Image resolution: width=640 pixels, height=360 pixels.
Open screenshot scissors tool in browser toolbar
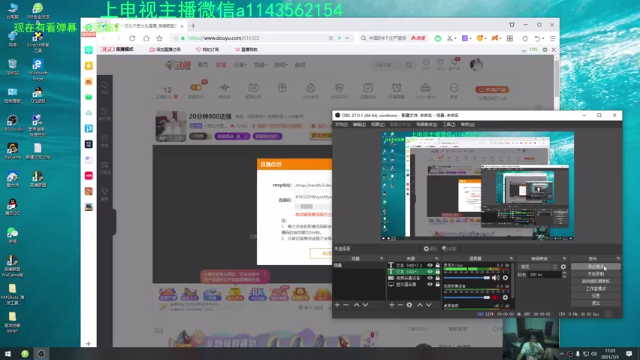[450, 38]
